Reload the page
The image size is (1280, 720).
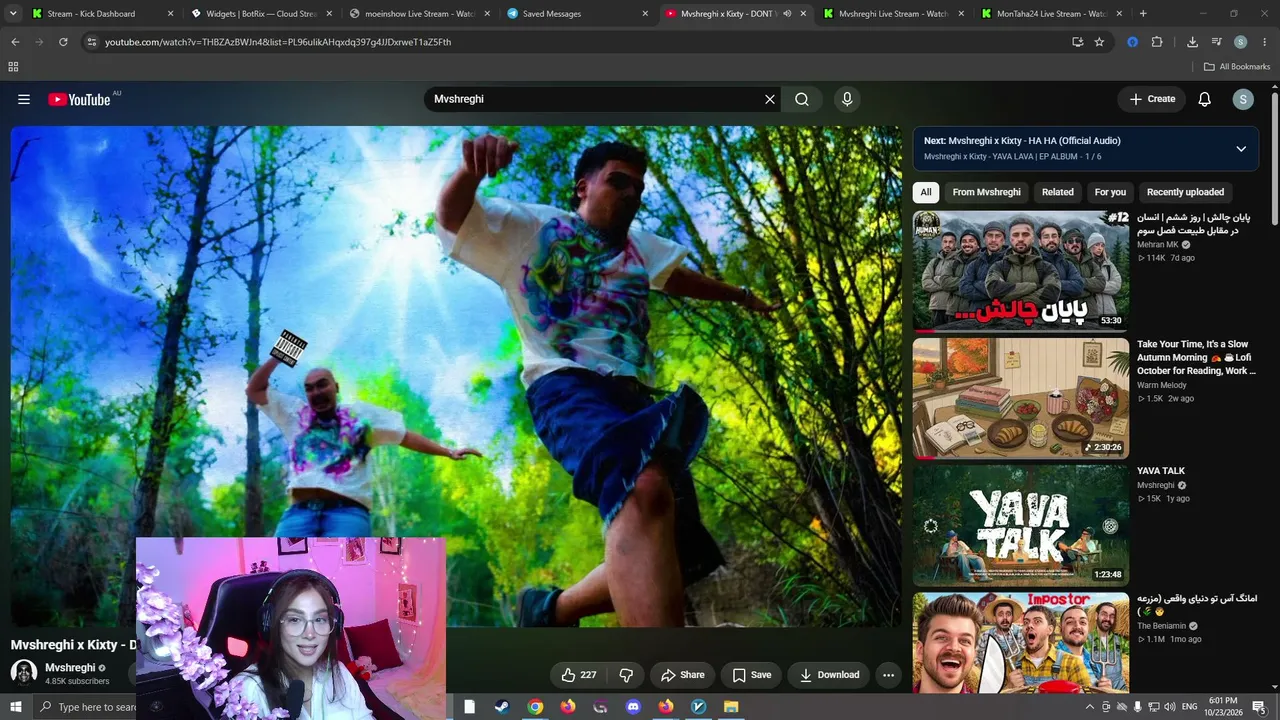pos(63,42)
